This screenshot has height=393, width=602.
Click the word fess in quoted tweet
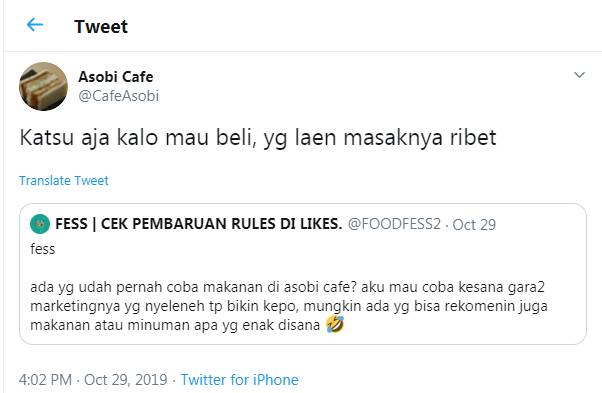coord(43,249)
